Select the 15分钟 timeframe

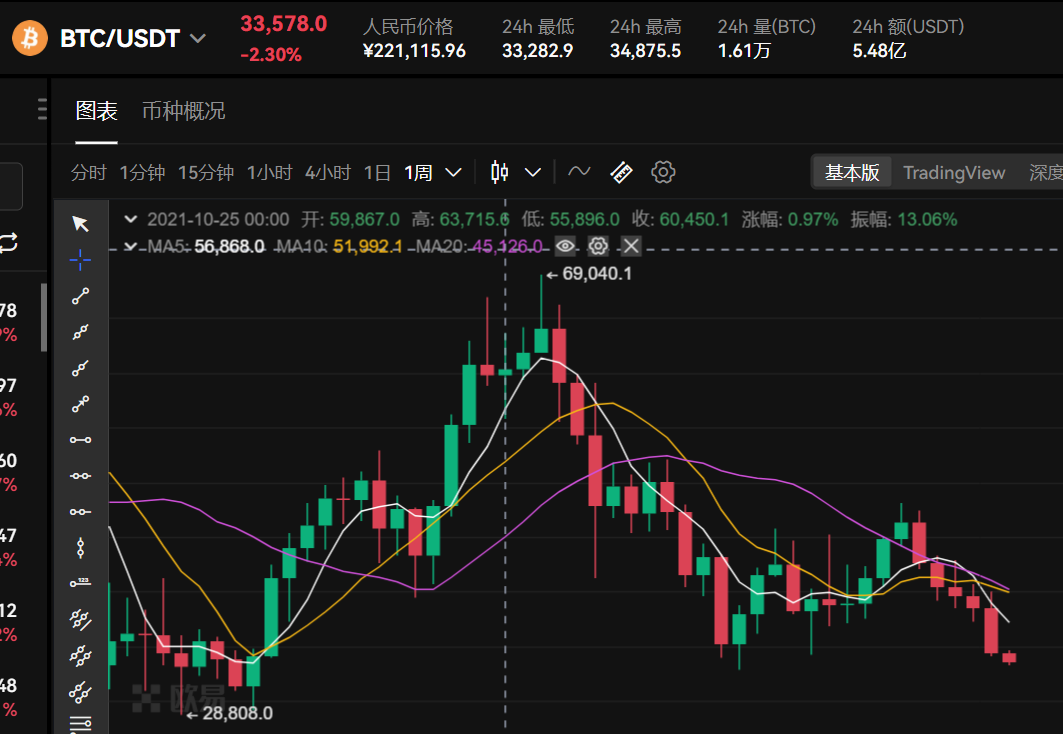tap(205, 172)
